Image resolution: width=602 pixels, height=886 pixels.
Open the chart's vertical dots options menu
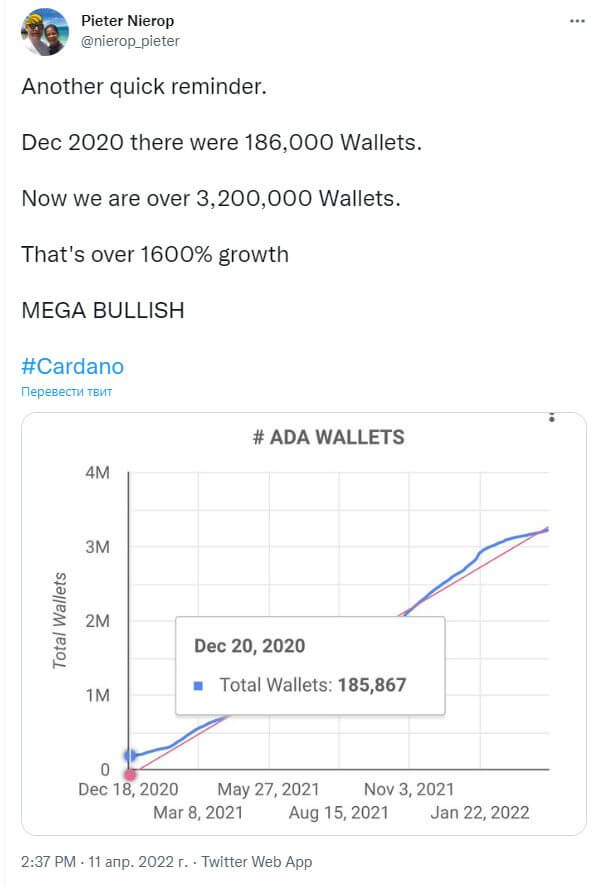pyautogui.click(x=552, y=417)
